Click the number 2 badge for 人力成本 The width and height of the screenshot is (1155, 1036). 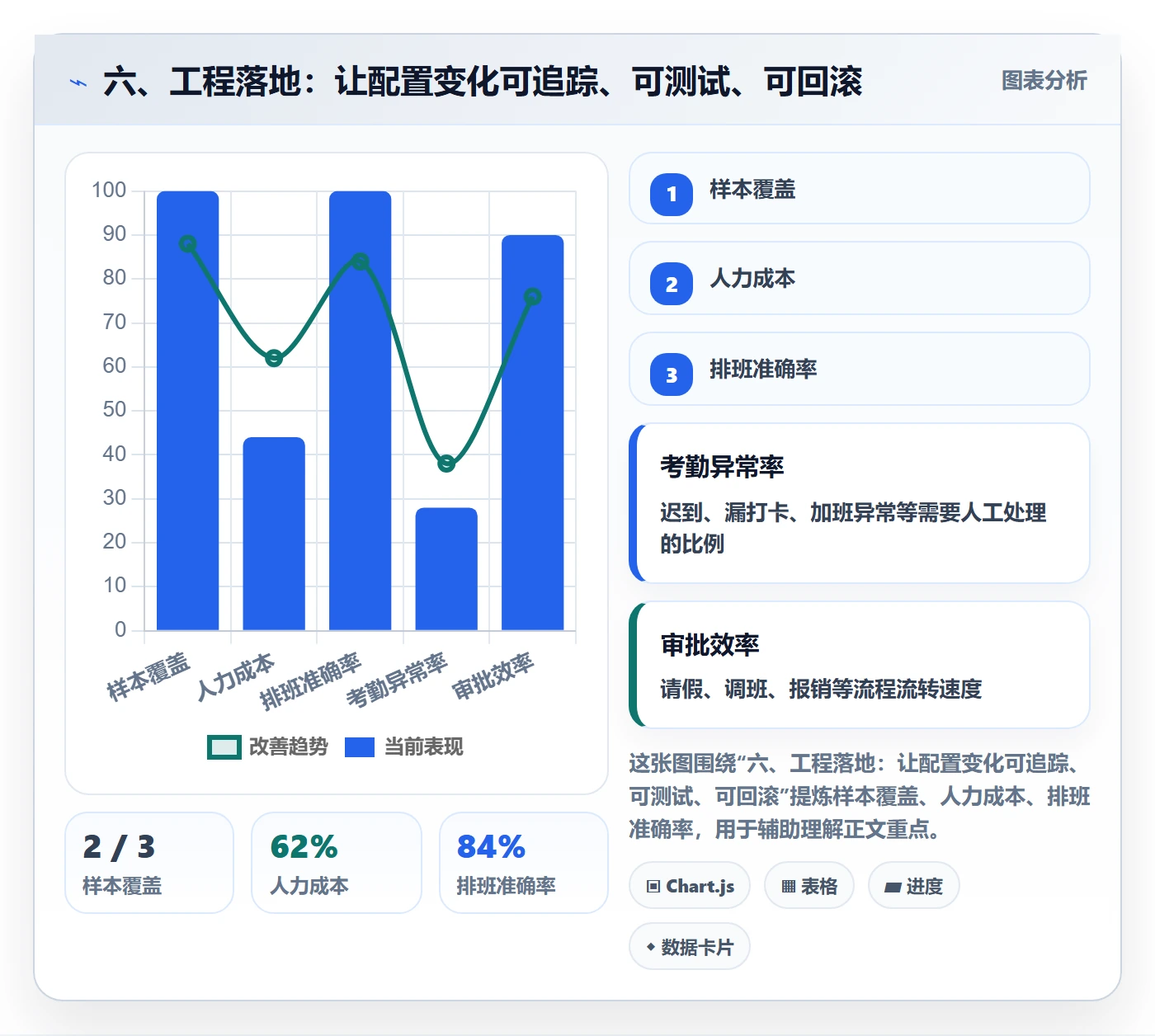pyautogui.click(x=672, y=284)
